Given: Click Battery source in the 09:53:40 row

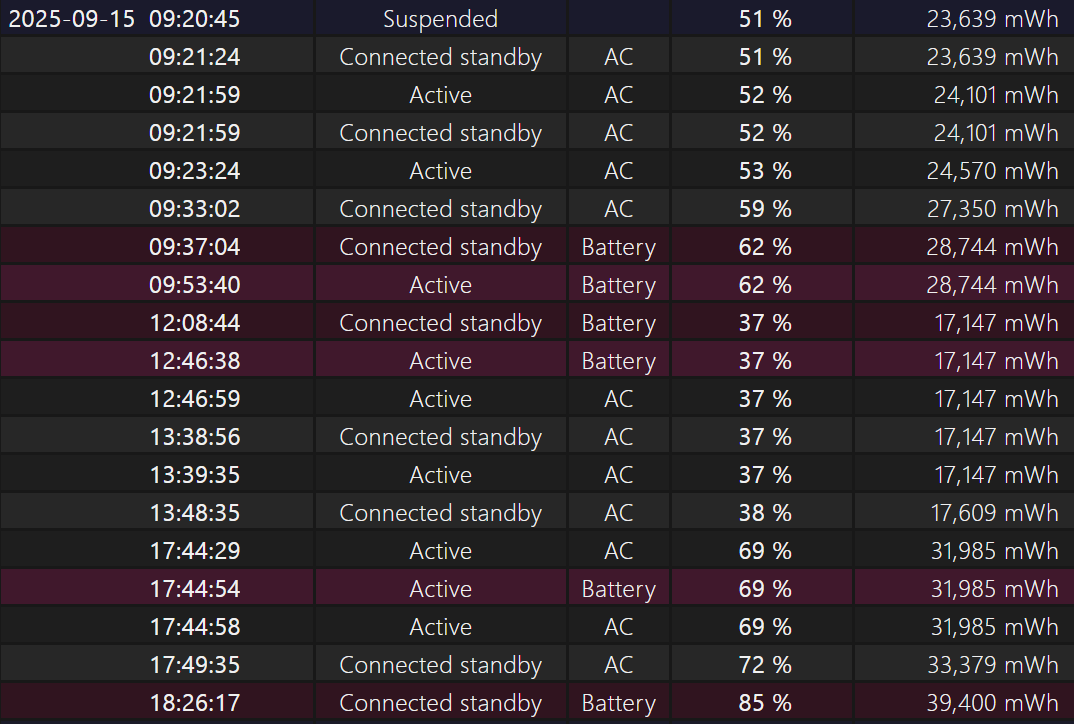Looking at the screenshot, I should (x=618, y=285).
